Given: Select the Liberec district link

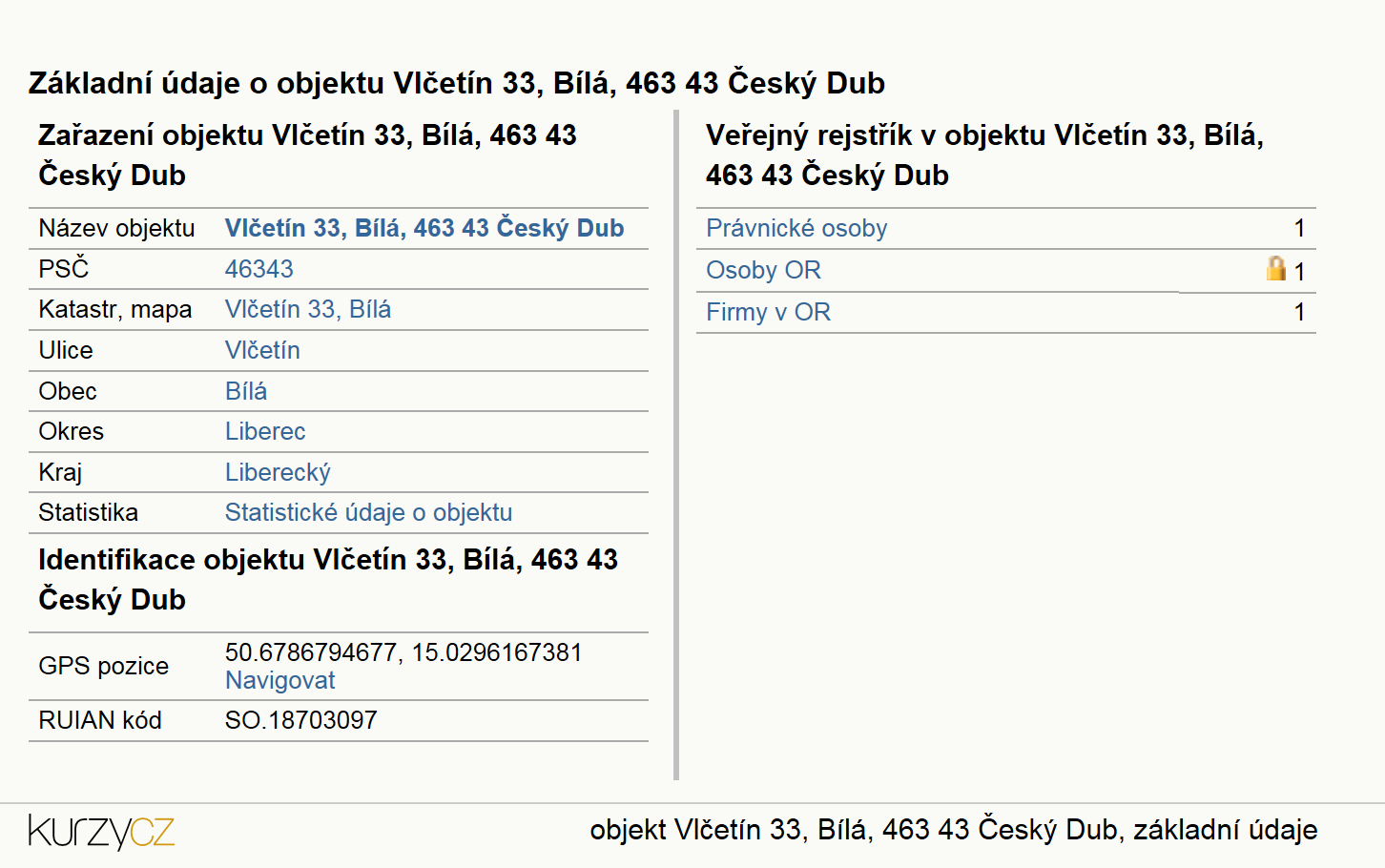Looking at the screenshot, I should (x=265, y=431).
